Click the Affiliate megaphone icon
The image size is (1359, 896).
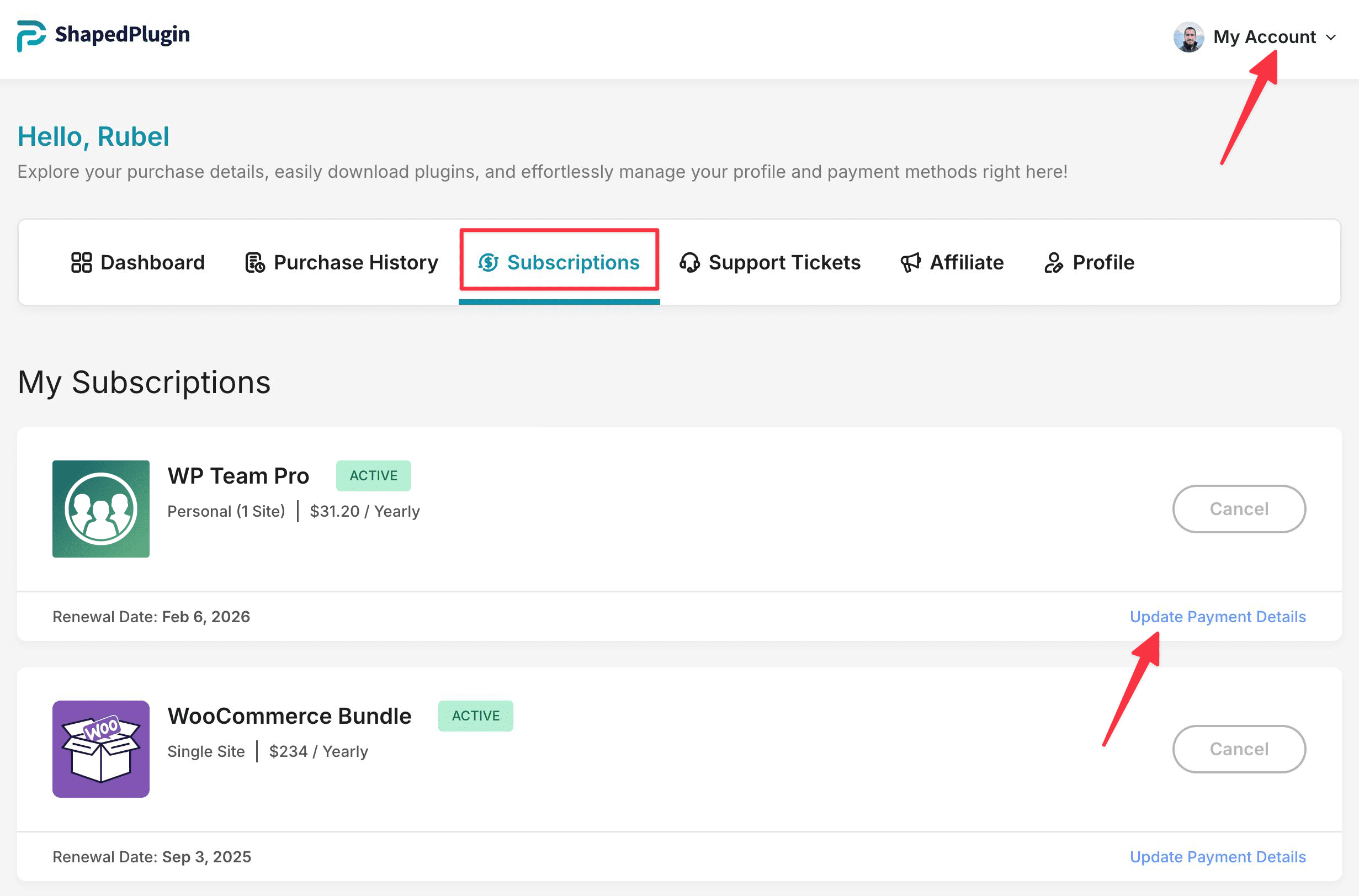click(911, 262)
